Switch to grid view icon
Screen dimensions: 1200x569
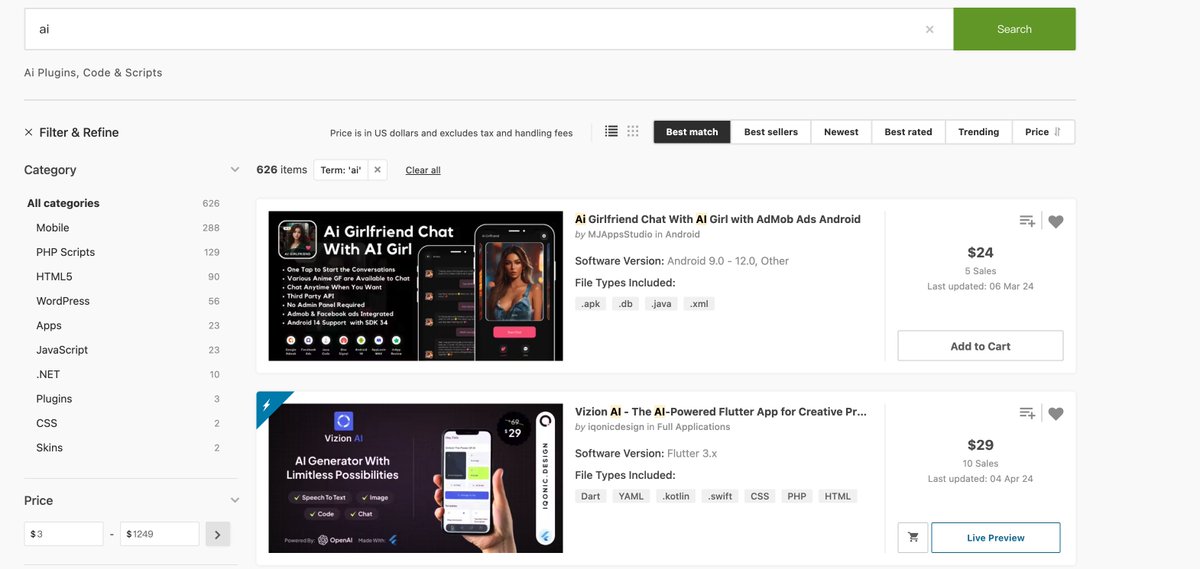click(633, 131)
